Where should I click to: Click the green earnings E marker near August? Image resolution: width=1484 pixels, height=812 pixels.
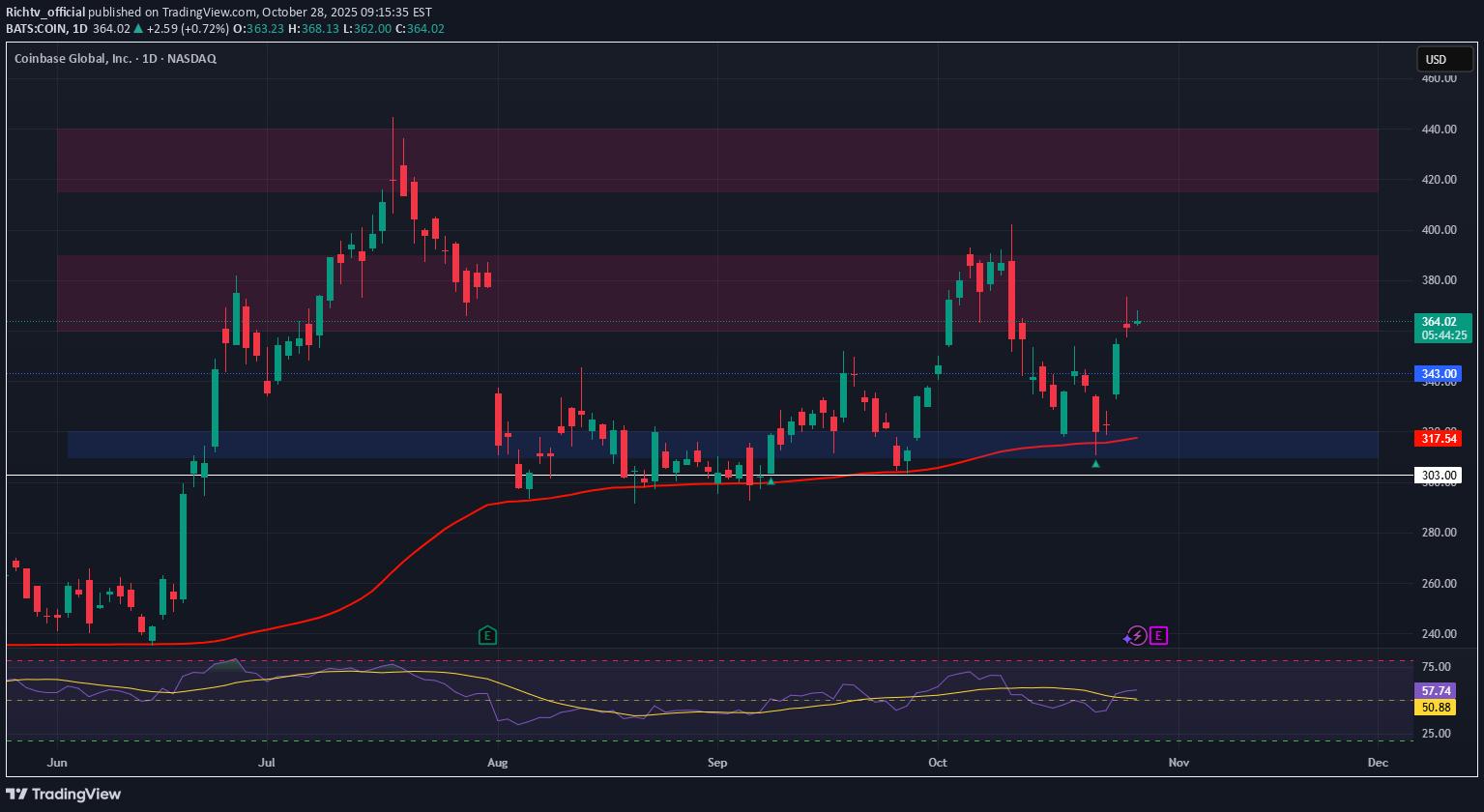pos(488,635)
